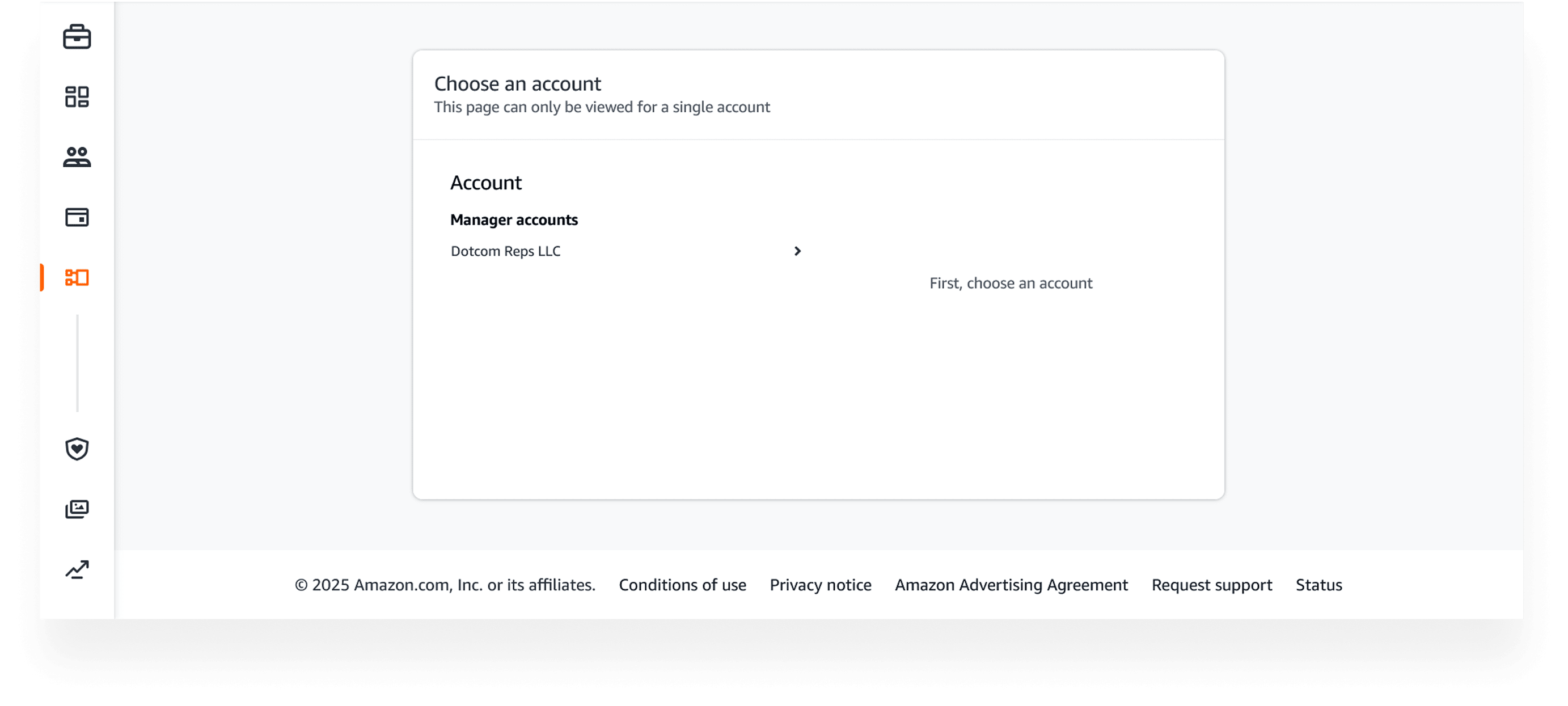The image size is (1568, 706).
Task: Open the shield heart icon in sidebar
Action: click(x=77, y=449)
